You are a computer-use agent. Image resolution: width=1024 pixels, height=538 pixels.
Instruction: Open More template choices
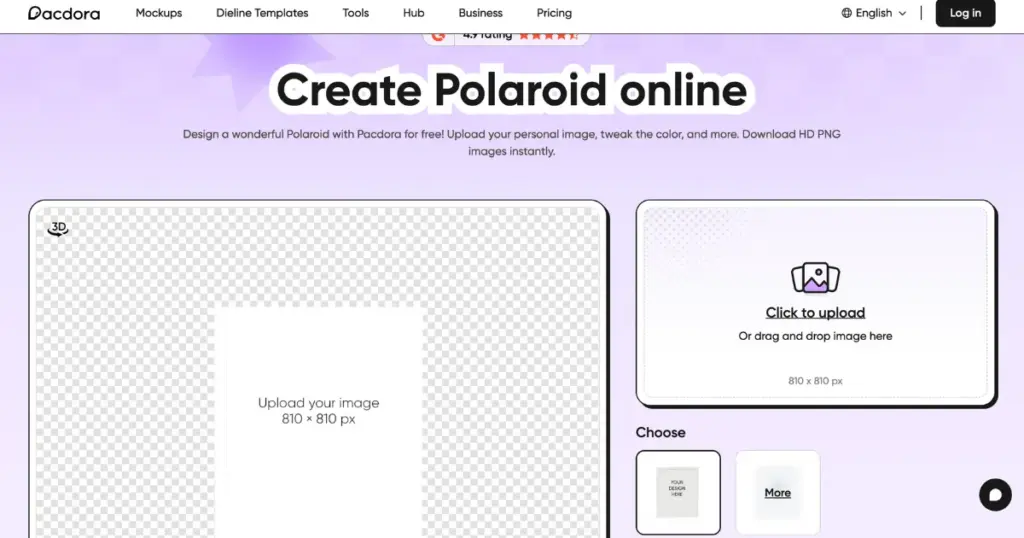777,493
